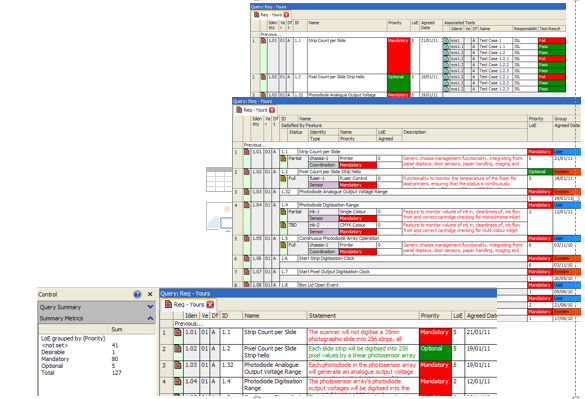Viewport: 585px width, 399px height.
Task: Close the top window Req - Yours tab
Action: click(x=286, y=15)
